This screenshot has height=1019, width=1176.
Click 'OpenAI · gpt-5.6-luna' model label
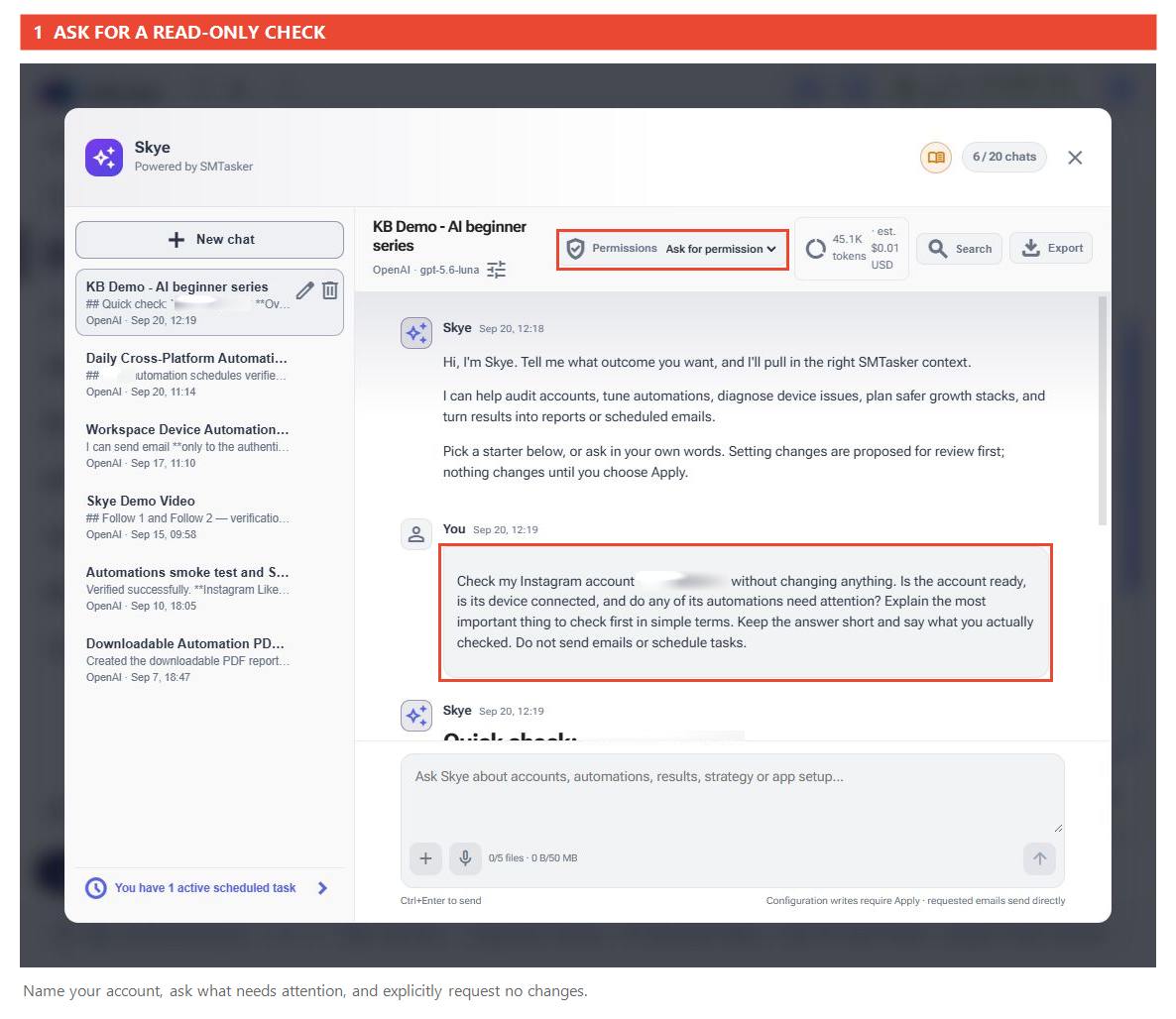pos(425,270)
